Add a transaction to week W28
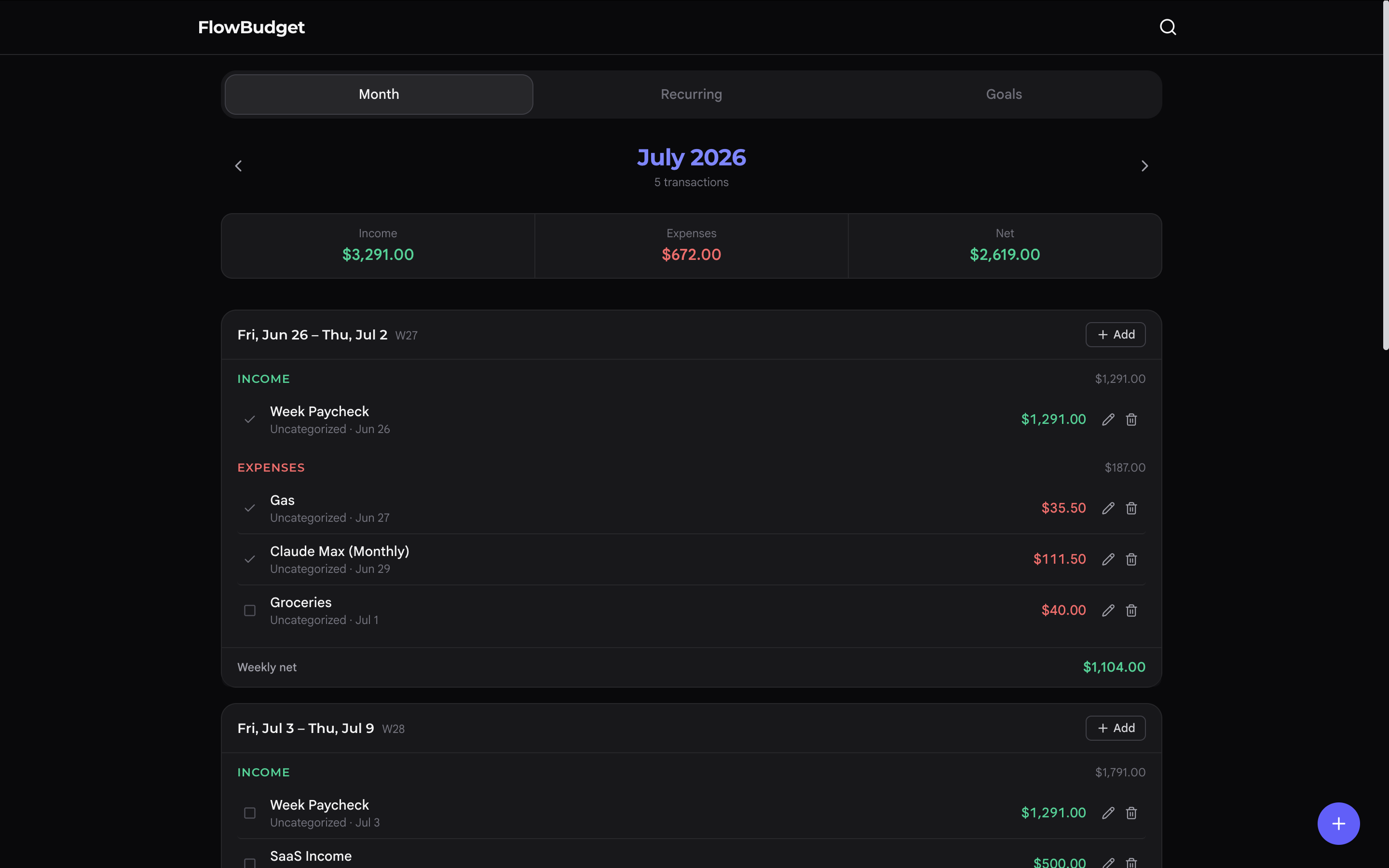Image resolution: width=1389 pixels, height=868 pixels. 1115,728
